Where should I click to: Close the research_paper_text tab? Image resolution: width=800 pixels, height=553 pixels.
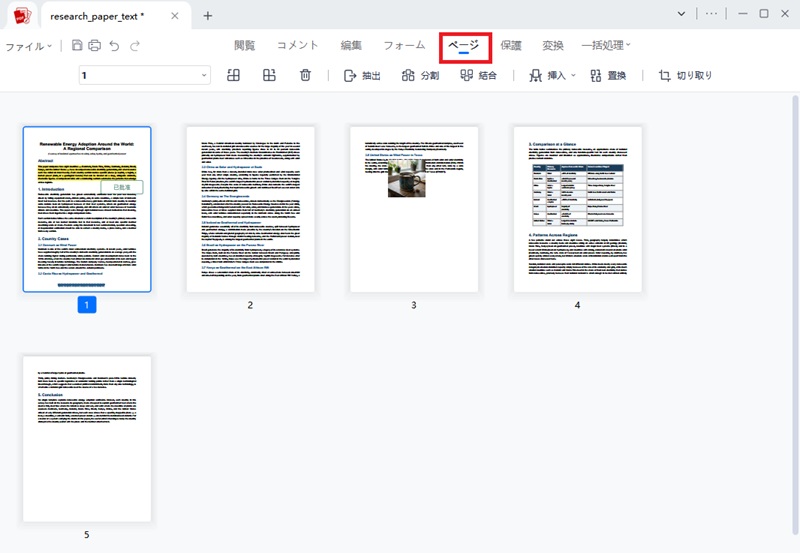[175, 16]
